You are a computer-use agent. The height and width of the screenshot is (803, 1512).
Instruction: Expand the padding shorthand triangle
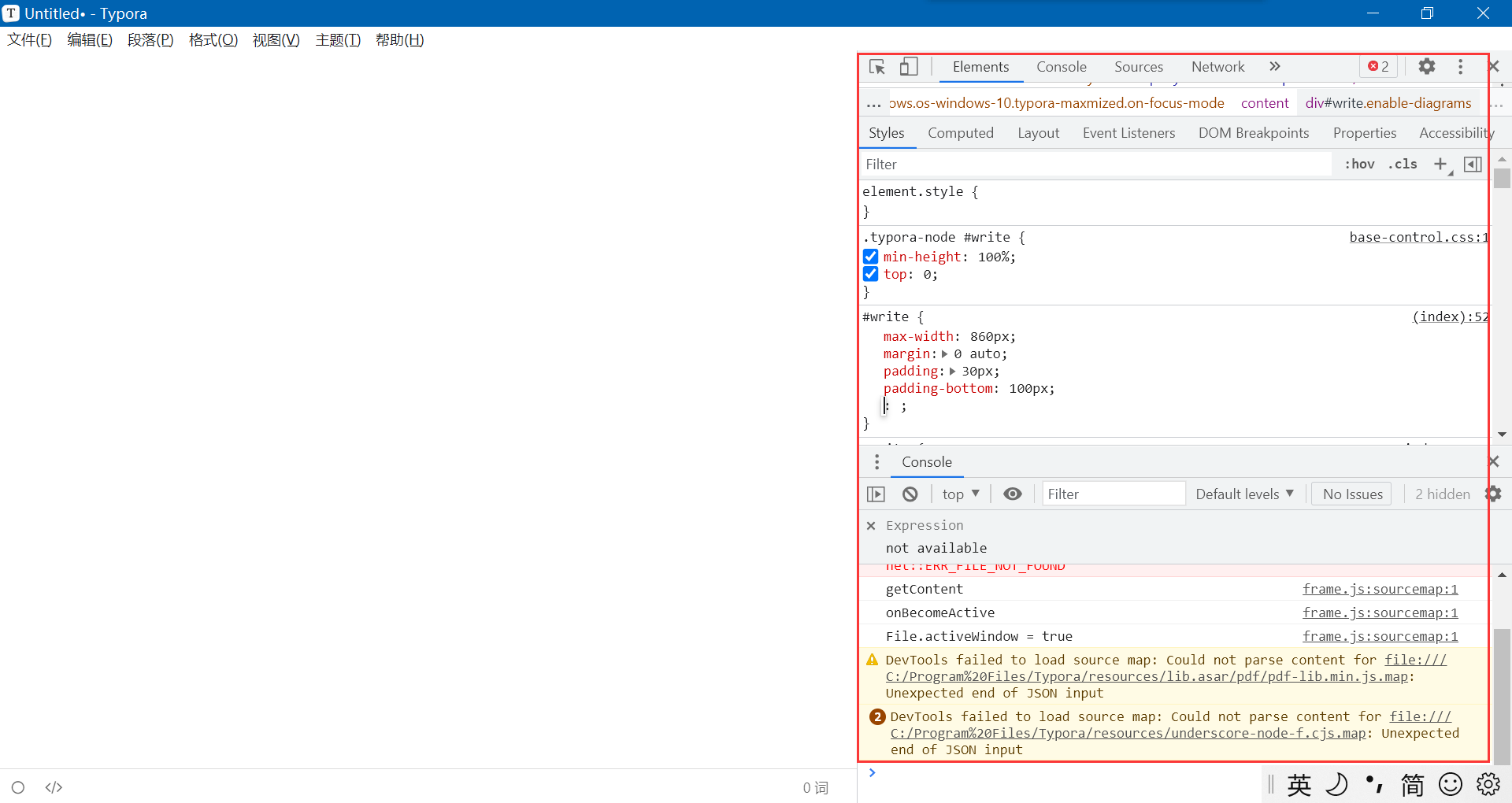coord(952,372)
